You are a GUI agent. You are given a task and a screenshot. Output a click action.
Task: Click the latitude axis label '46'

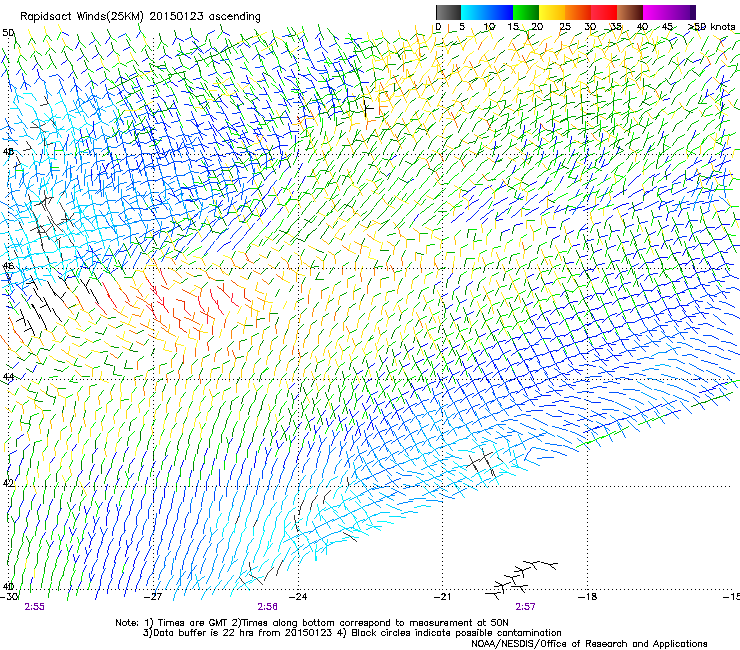tap(8, 266)
